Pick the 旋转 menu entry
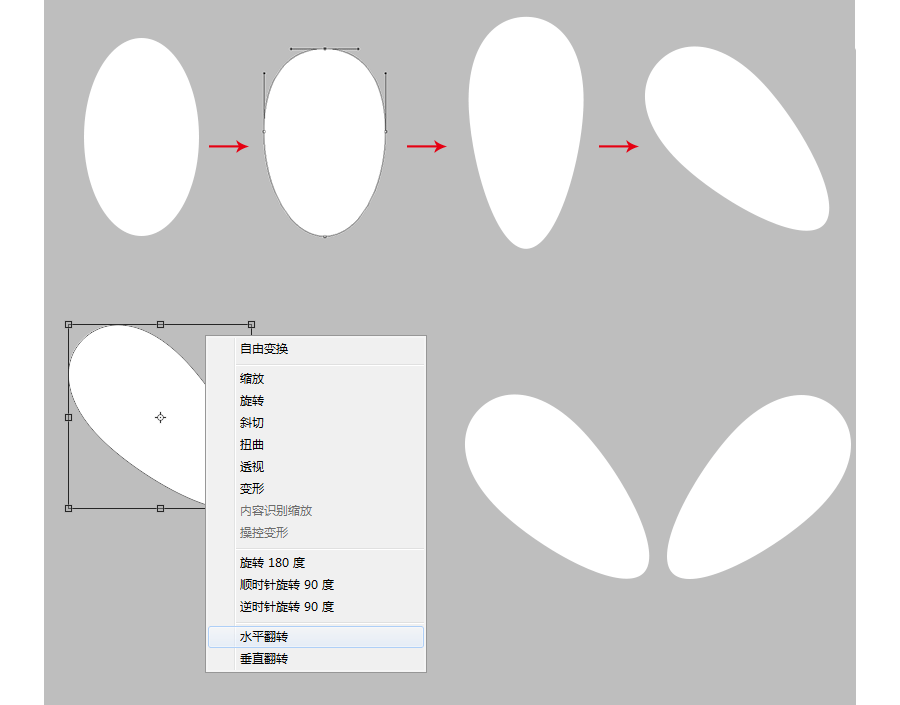The width and height of the screenshot is (900, 705). tap(316, 401)
